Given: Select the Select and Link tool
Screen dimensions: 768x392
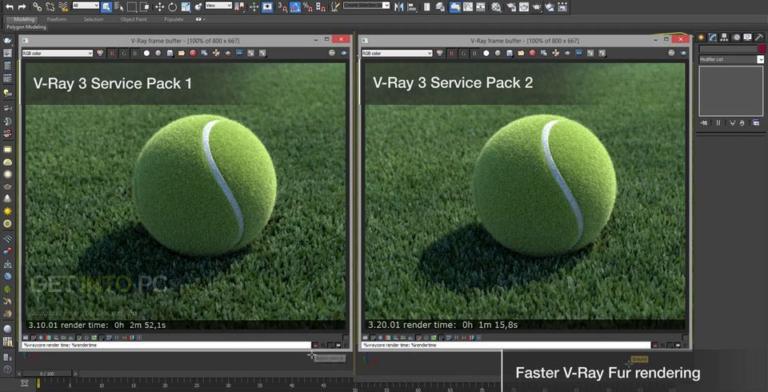Looking at the screenshot, I should 37,7.
